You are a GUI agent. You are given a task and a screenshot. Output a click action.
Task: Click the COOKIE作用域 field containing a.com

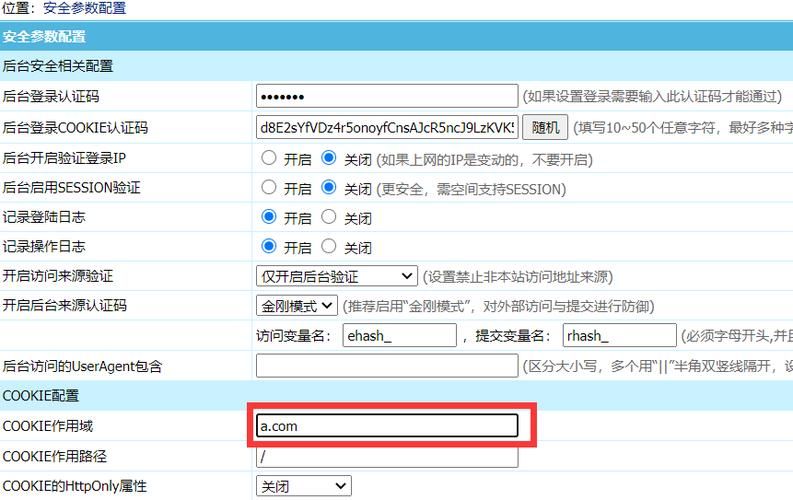click(387, 426)
